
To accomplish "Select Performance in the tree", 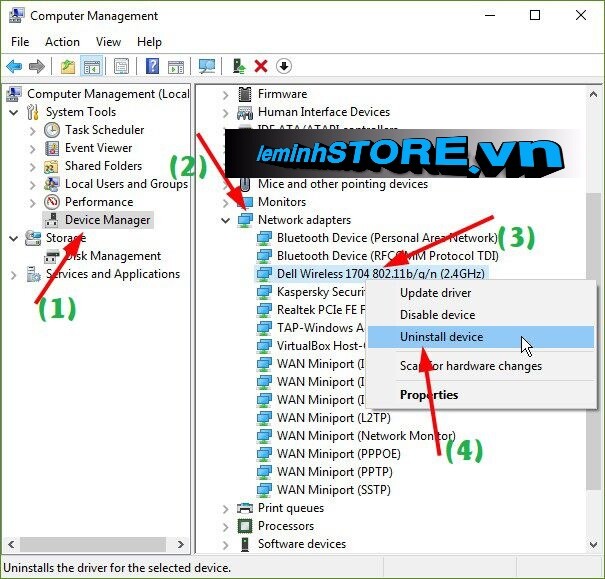I will click(x=99, y=202).
